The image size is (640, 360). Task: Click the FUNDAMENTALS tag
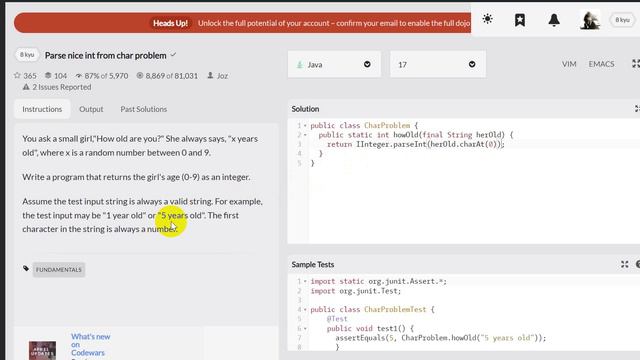(x=59, y=269)
